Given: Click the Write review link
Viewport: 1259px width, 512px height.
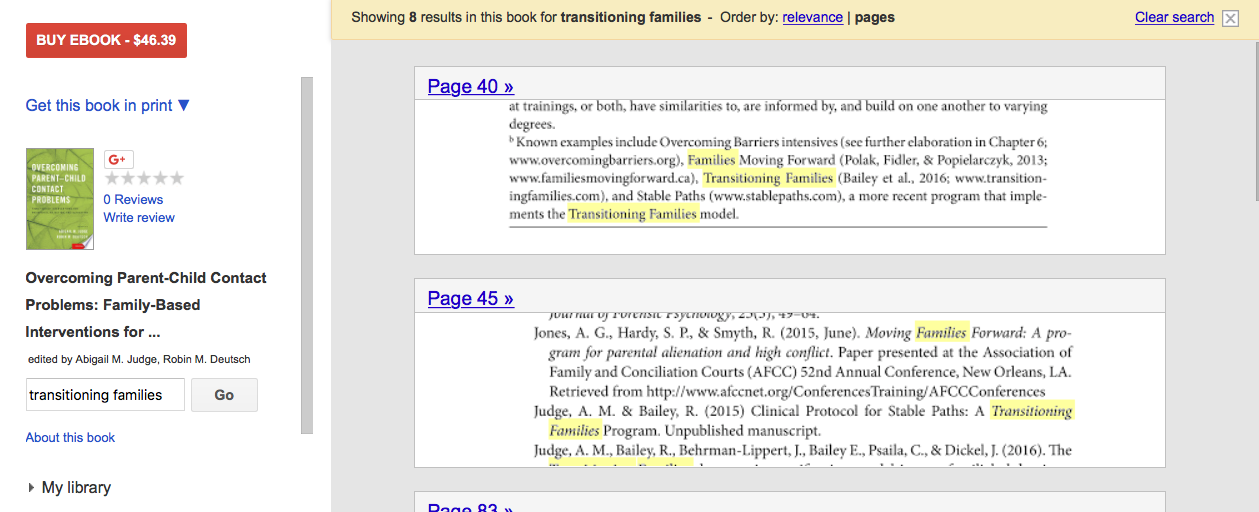Looking at the screenshot, I should click(139, 217).
